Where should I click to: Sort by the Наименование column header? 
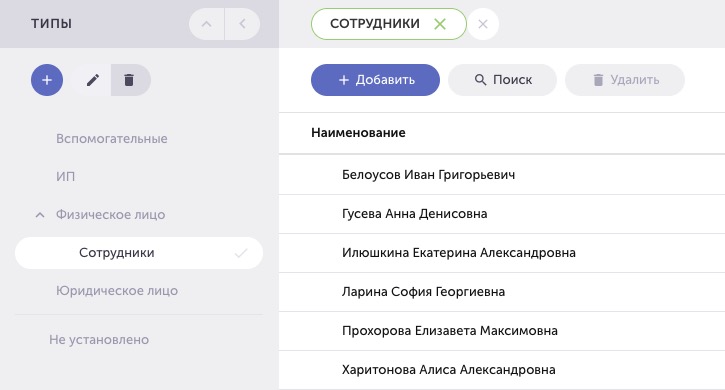click(x=358, y=133)
